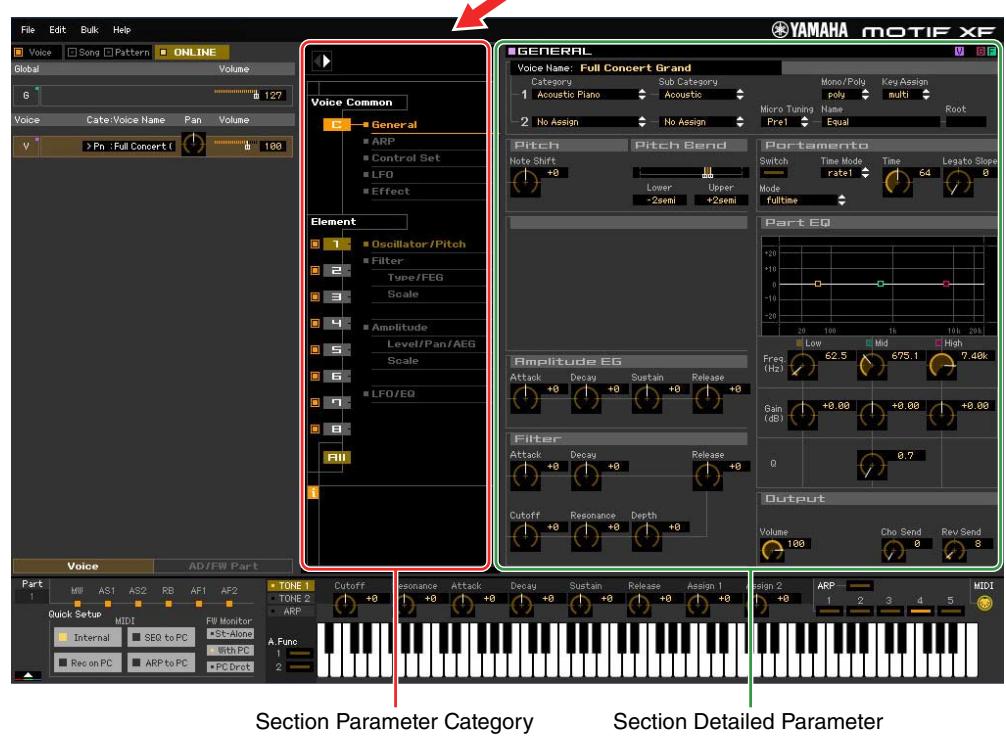
Task: Click the MIDI indicator icon
Action: 984,603
